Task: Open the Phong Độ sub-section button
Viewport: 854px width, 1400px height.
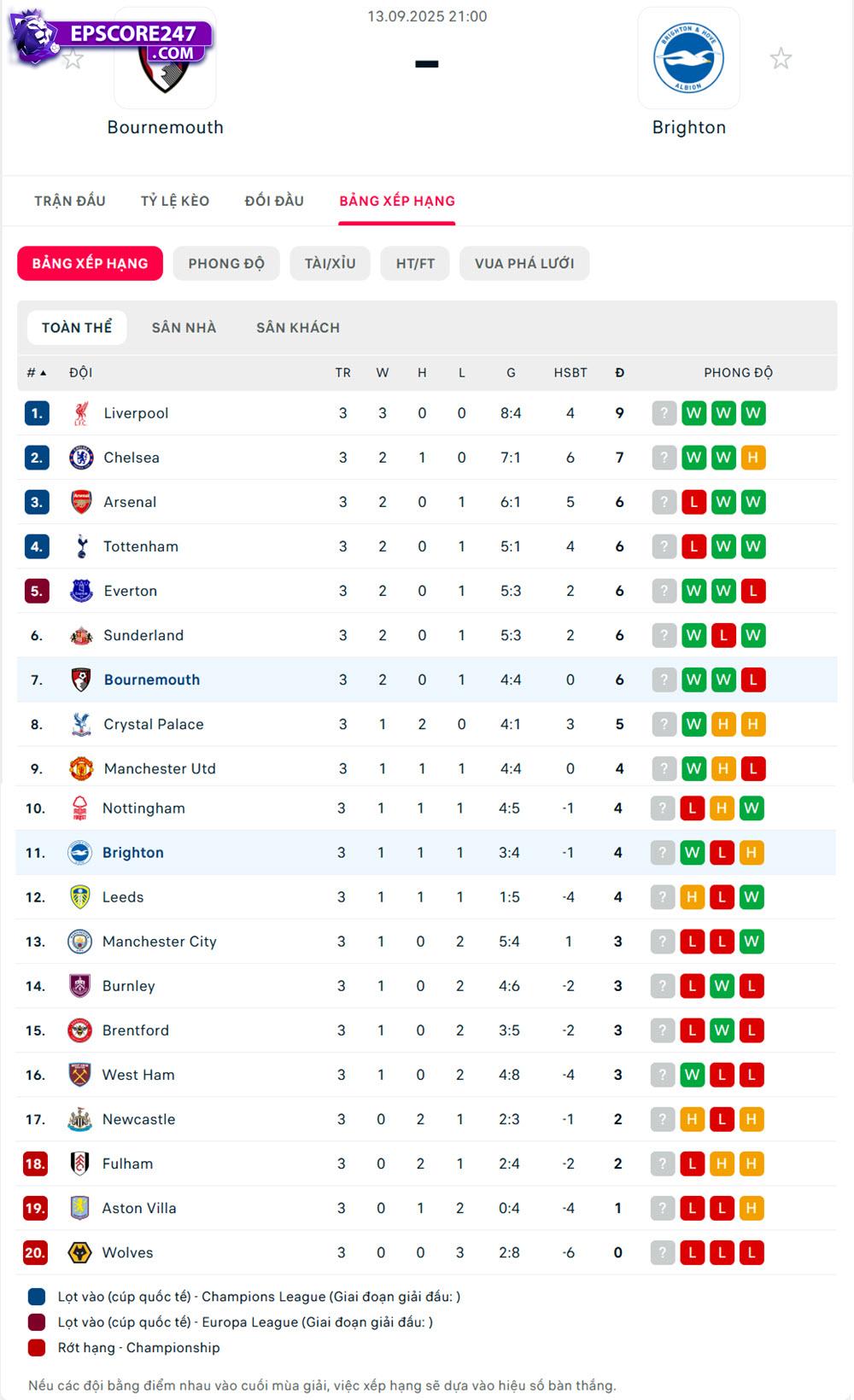Action: coord(226,264)
